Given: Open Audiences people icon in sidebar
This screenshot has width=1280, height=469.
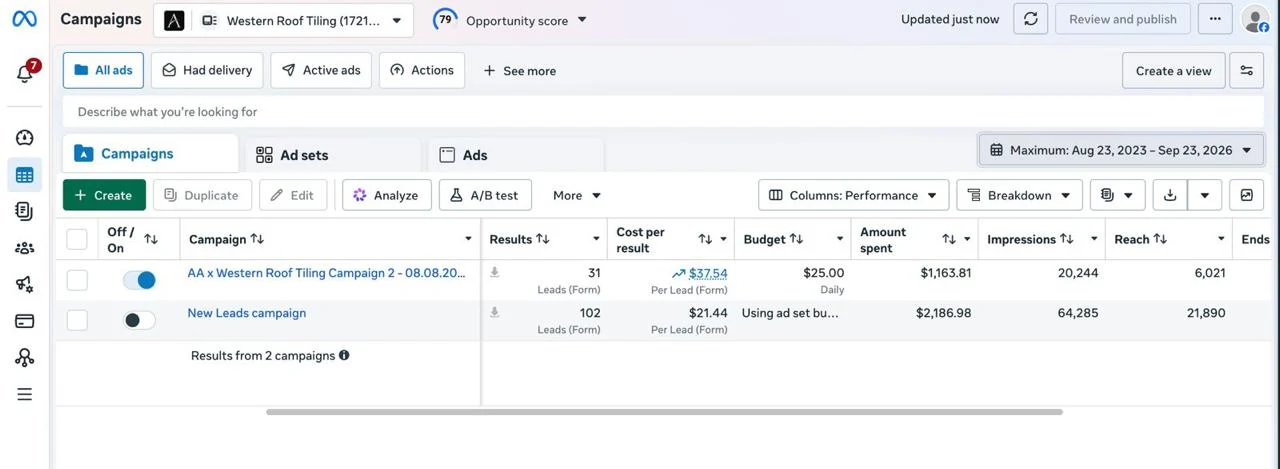Looking at the screenshot, I should (x=25, y=248).
